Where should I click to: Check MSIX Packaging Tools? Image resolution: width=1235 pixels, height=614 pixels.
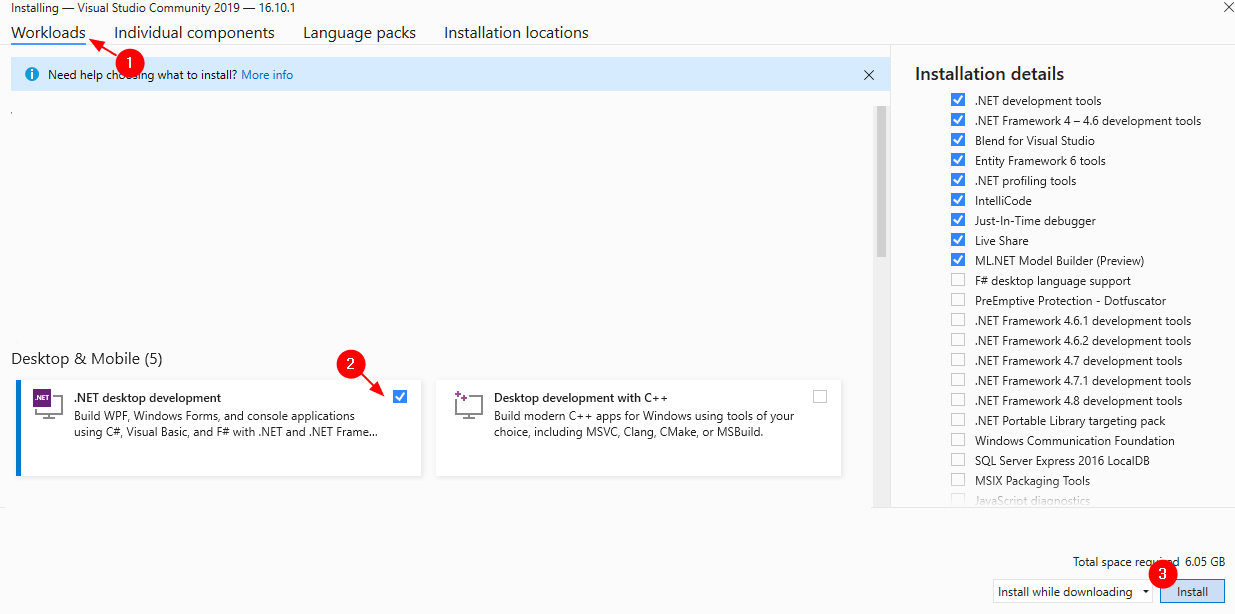958,480
